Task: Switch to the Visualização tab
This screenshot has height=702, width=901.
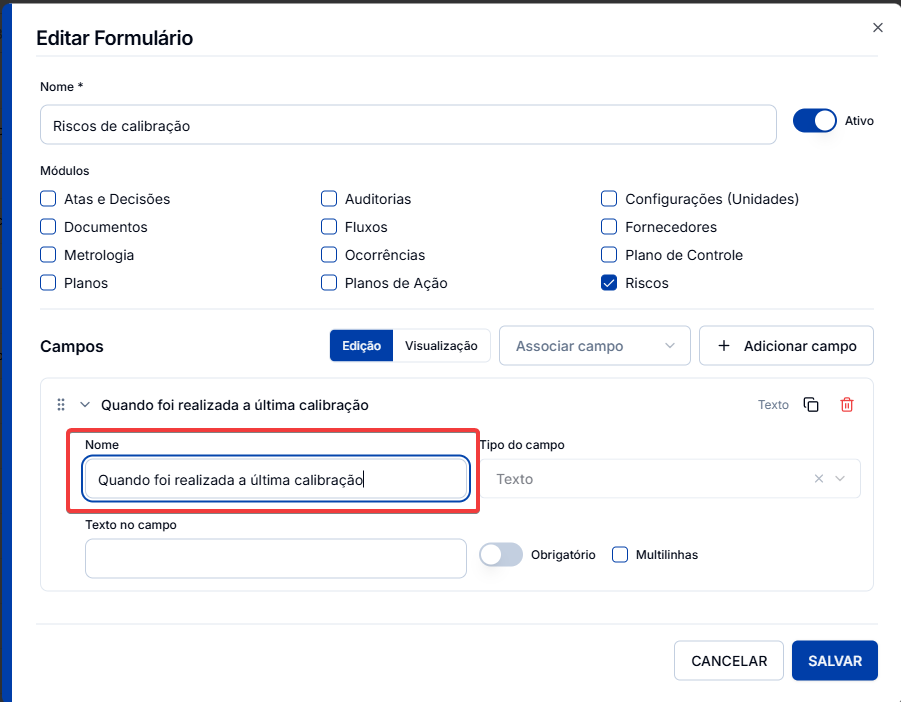Action: tap(441, 346)
